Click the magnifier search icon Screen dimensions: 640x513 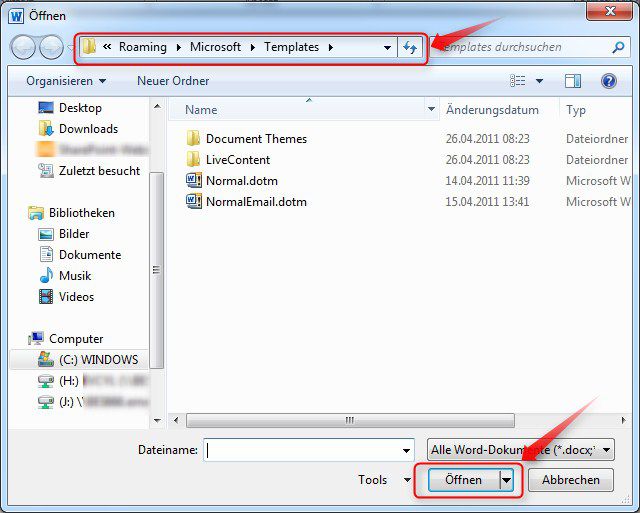tap(618, 47)
